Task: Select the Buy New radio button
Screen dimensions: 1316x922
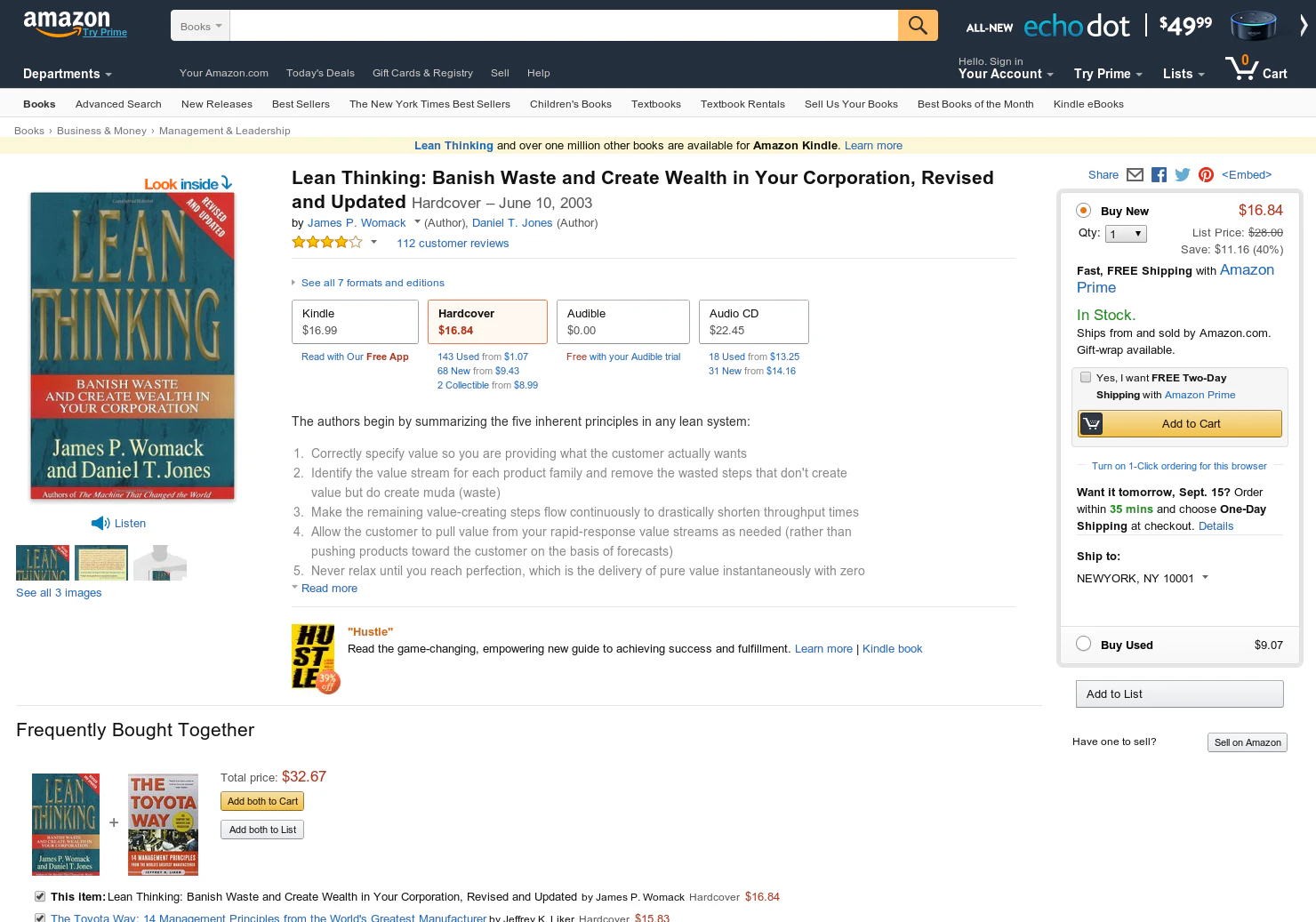Action: [1083, 211]
